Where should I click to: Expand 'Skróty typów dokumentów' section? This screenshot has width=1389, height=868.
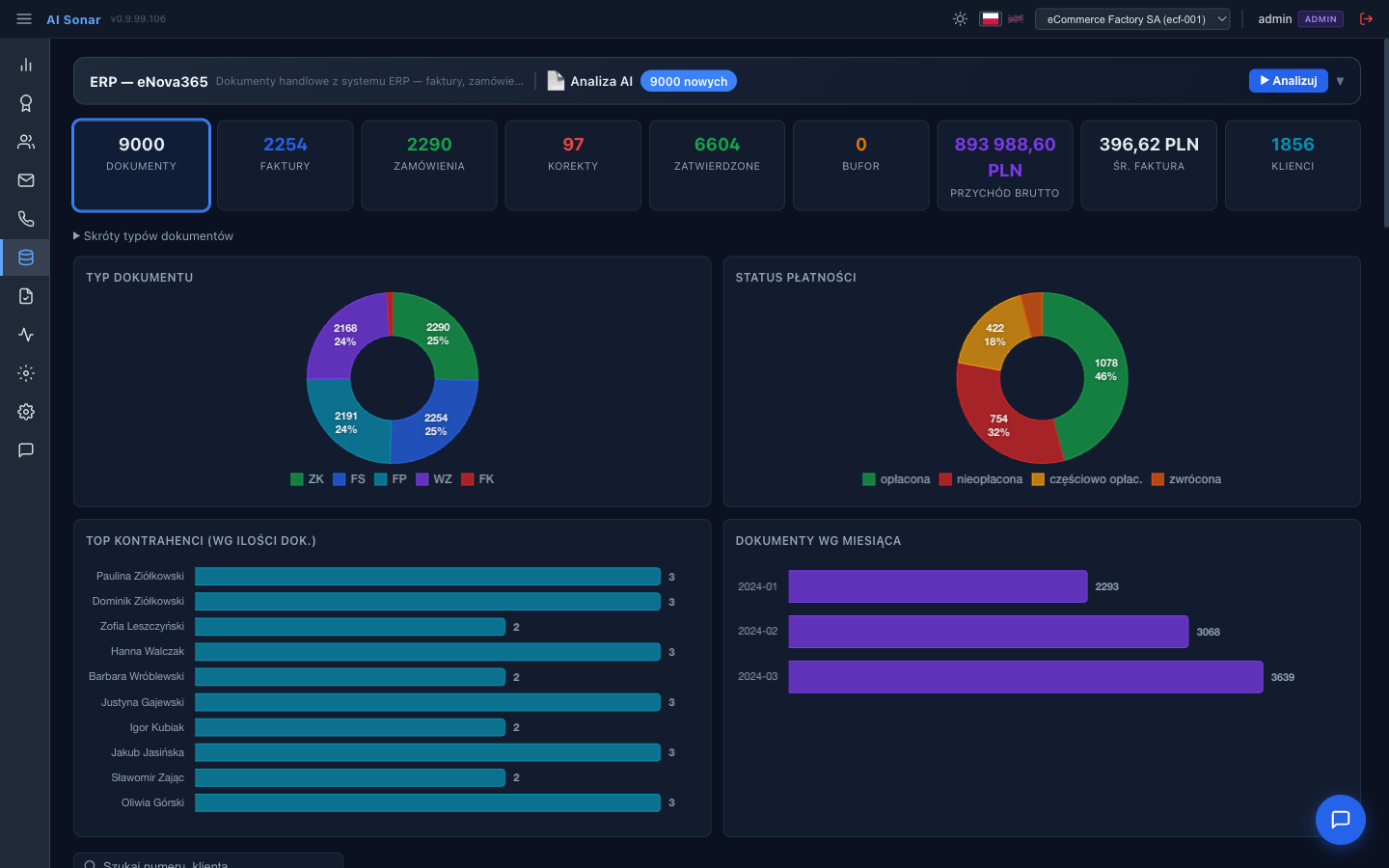152,235
